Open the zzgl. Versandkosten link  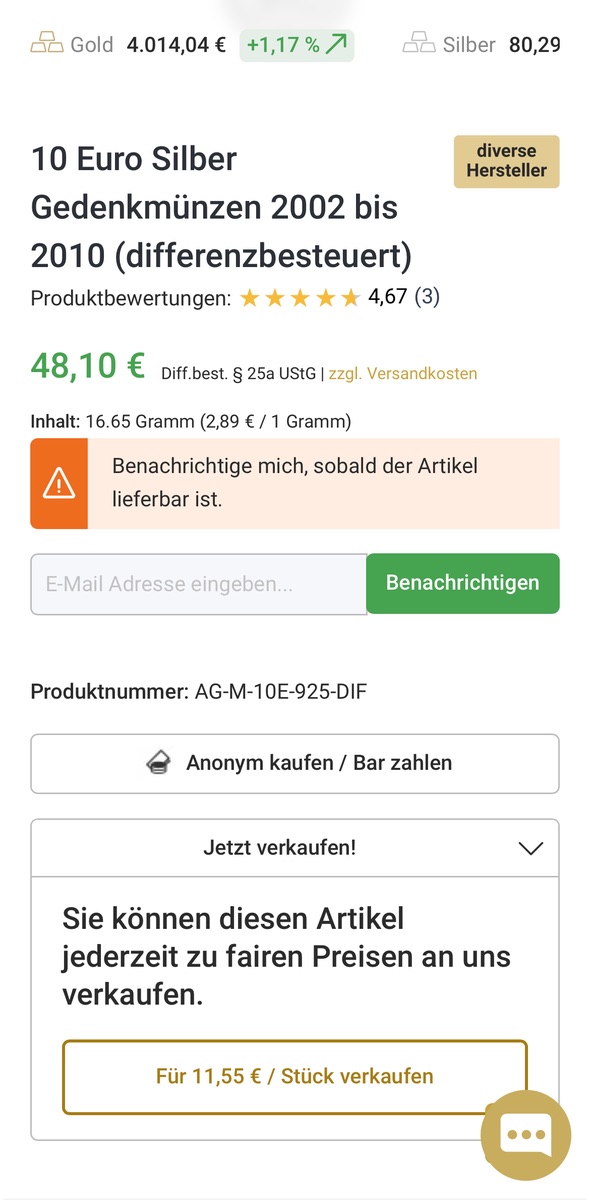[x=403, y=373]
